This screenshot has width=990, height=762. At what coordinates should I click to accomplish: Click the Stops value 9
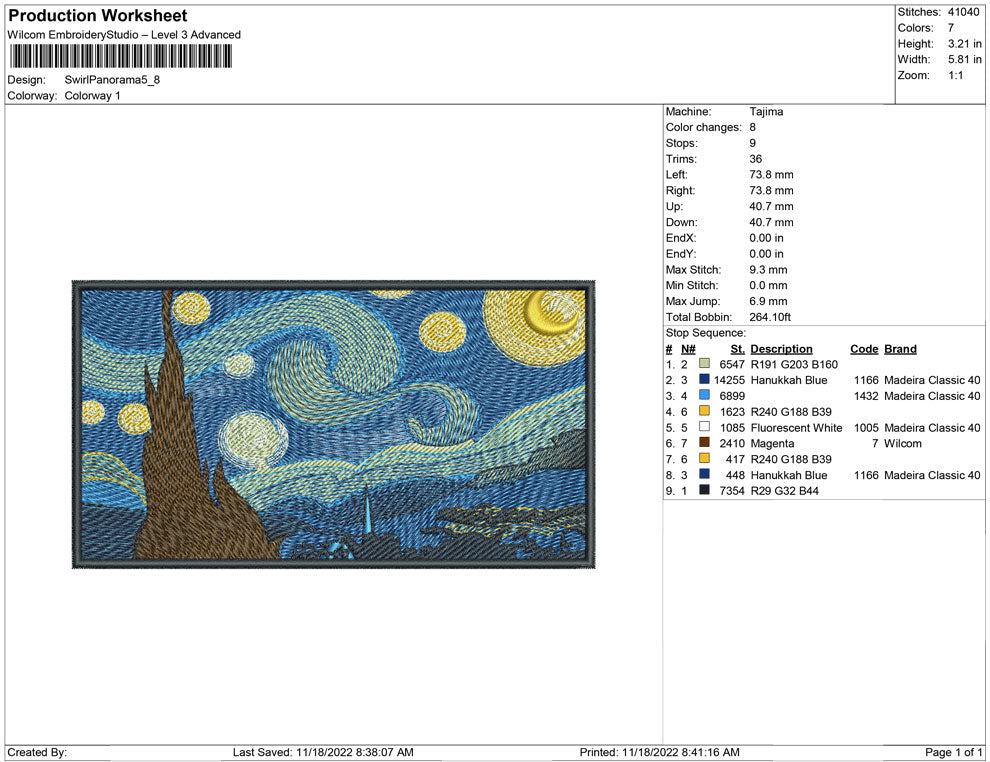[753, 143]
